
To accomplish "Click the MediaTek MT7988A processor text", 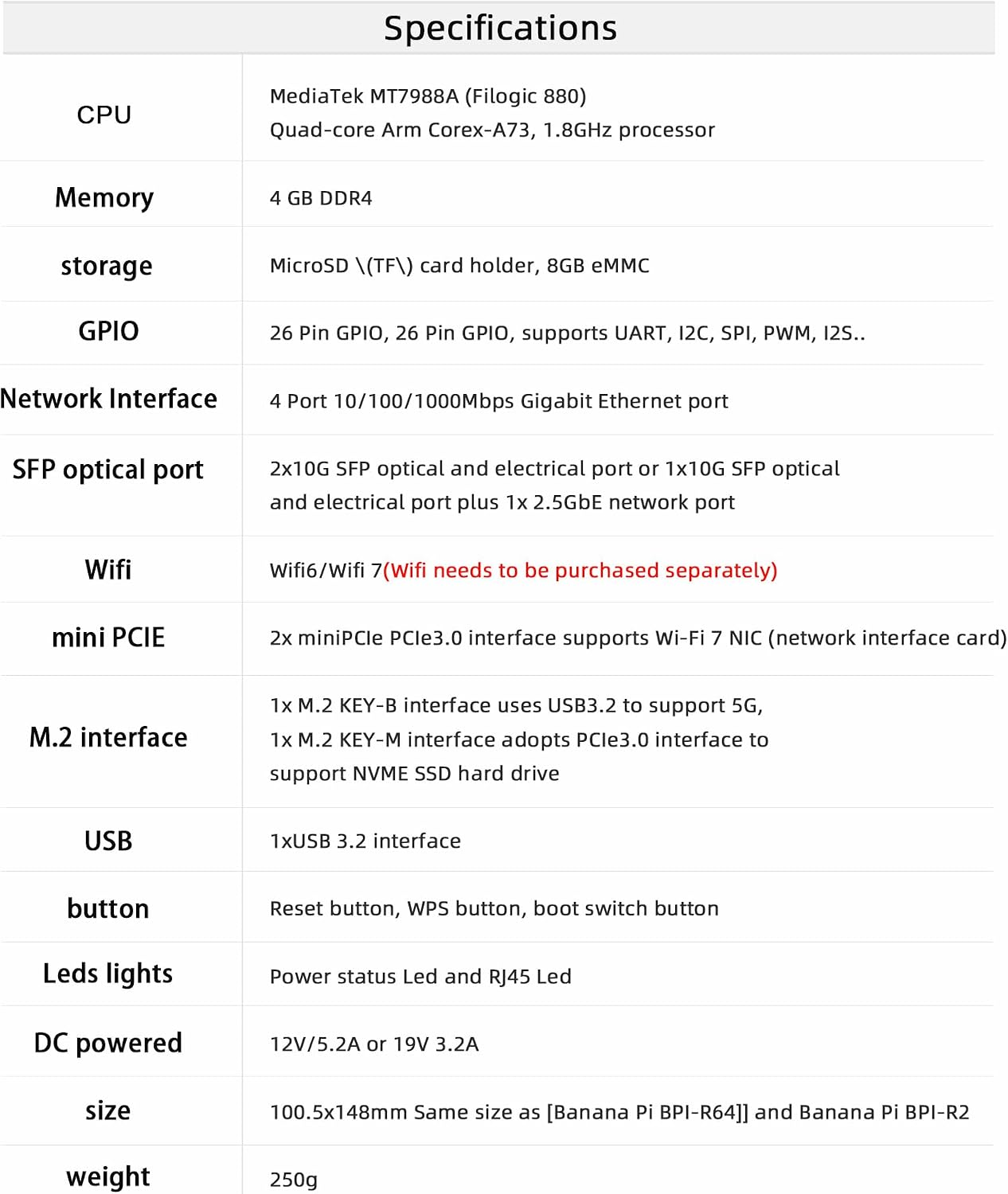I will [x=428, y=96].
